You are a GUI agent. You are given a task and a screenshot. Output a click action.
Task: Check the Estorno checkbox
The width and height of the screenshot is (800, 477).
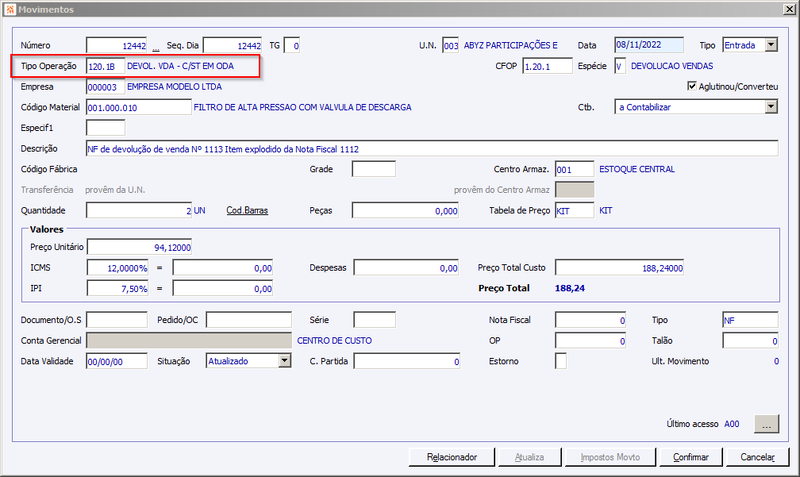pyautogui.click(x=561, y=361)
